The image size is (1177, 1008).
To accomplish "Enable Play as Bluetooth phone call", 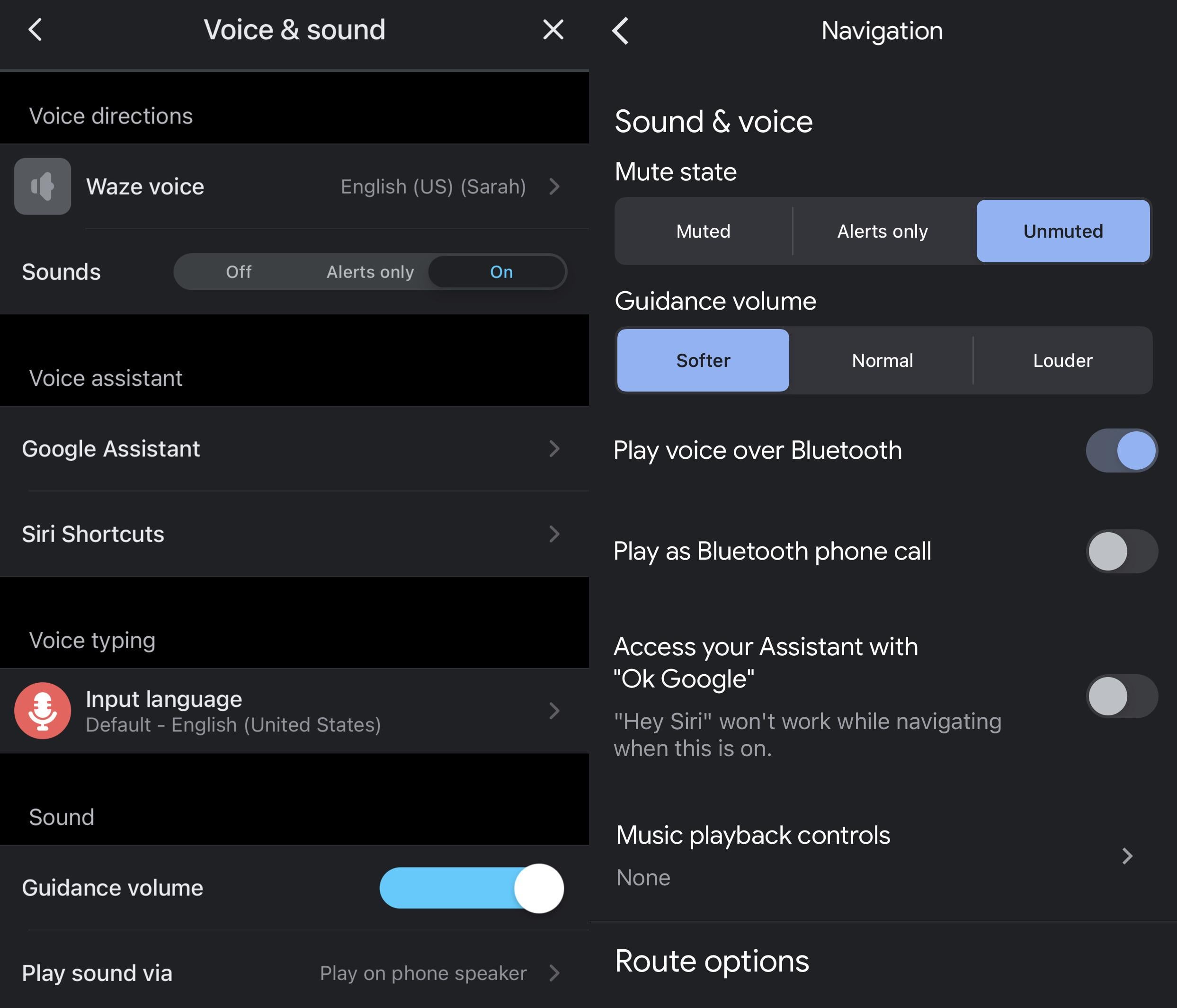I will (1122, 551).
